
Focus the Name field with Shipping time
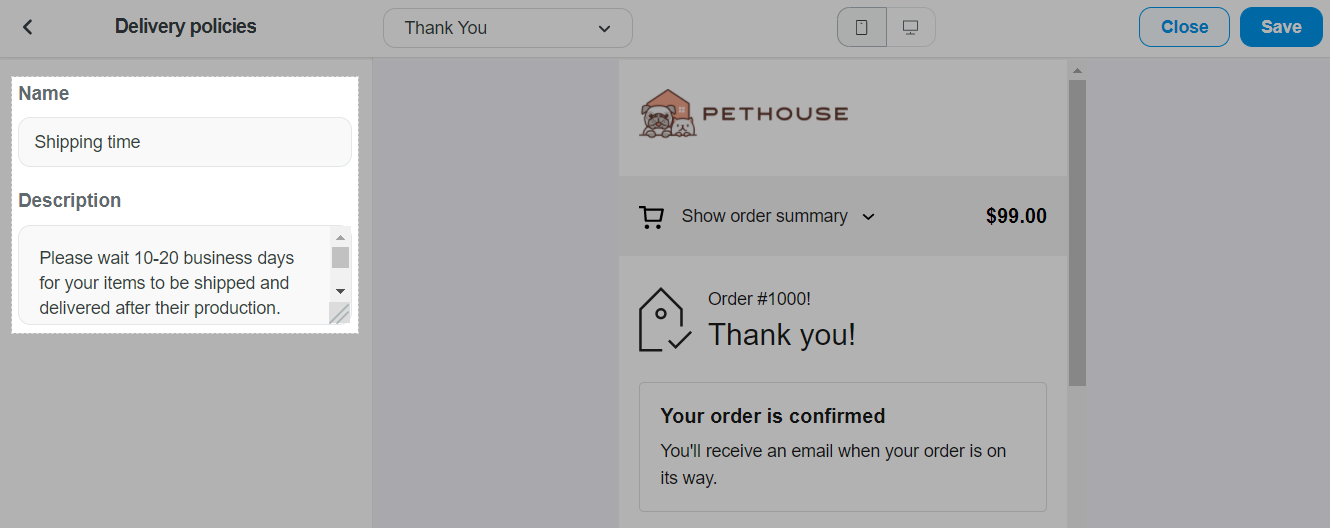185,142
